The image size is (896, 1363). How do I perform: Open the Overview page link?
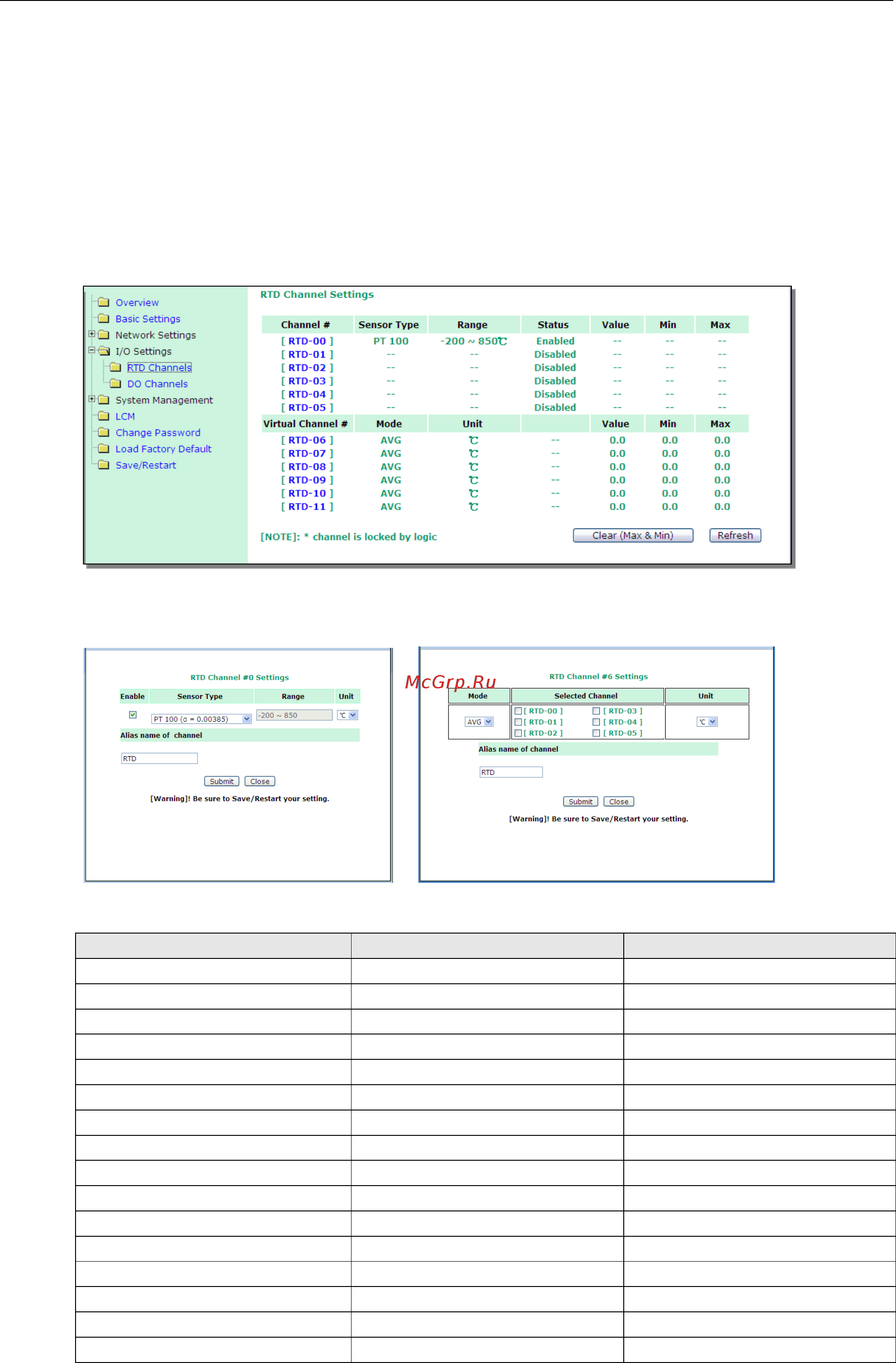pos(137,302)
